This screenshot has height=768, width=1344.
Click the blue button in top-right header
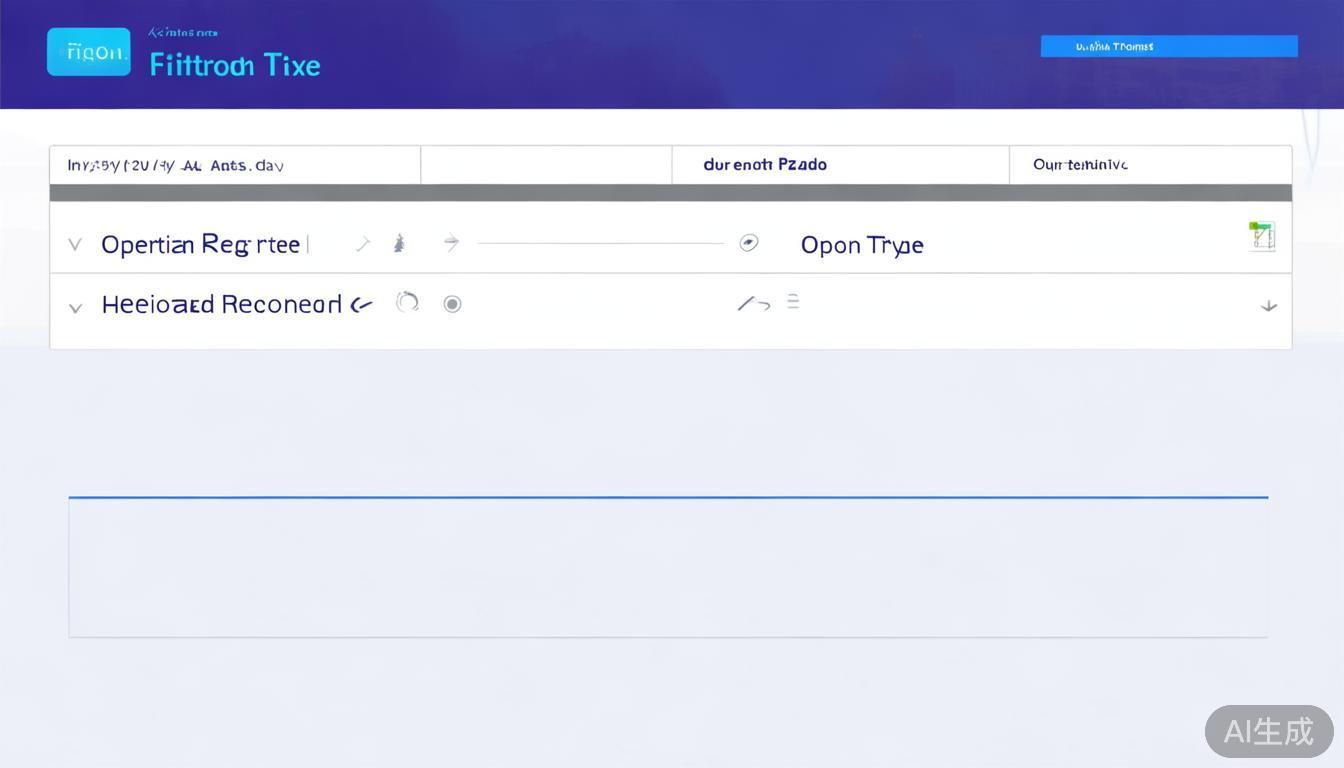(1168, 46)
